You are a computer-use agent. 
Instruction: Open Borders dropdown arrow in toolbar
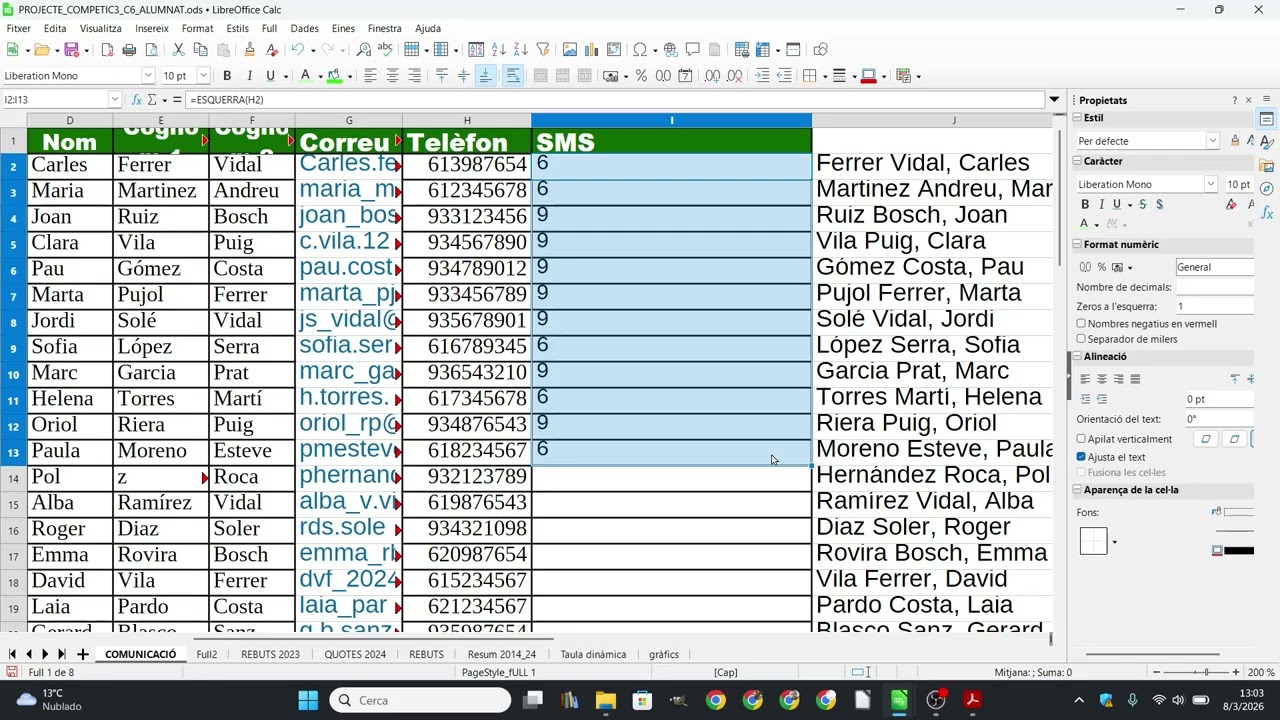click(823, 76)
